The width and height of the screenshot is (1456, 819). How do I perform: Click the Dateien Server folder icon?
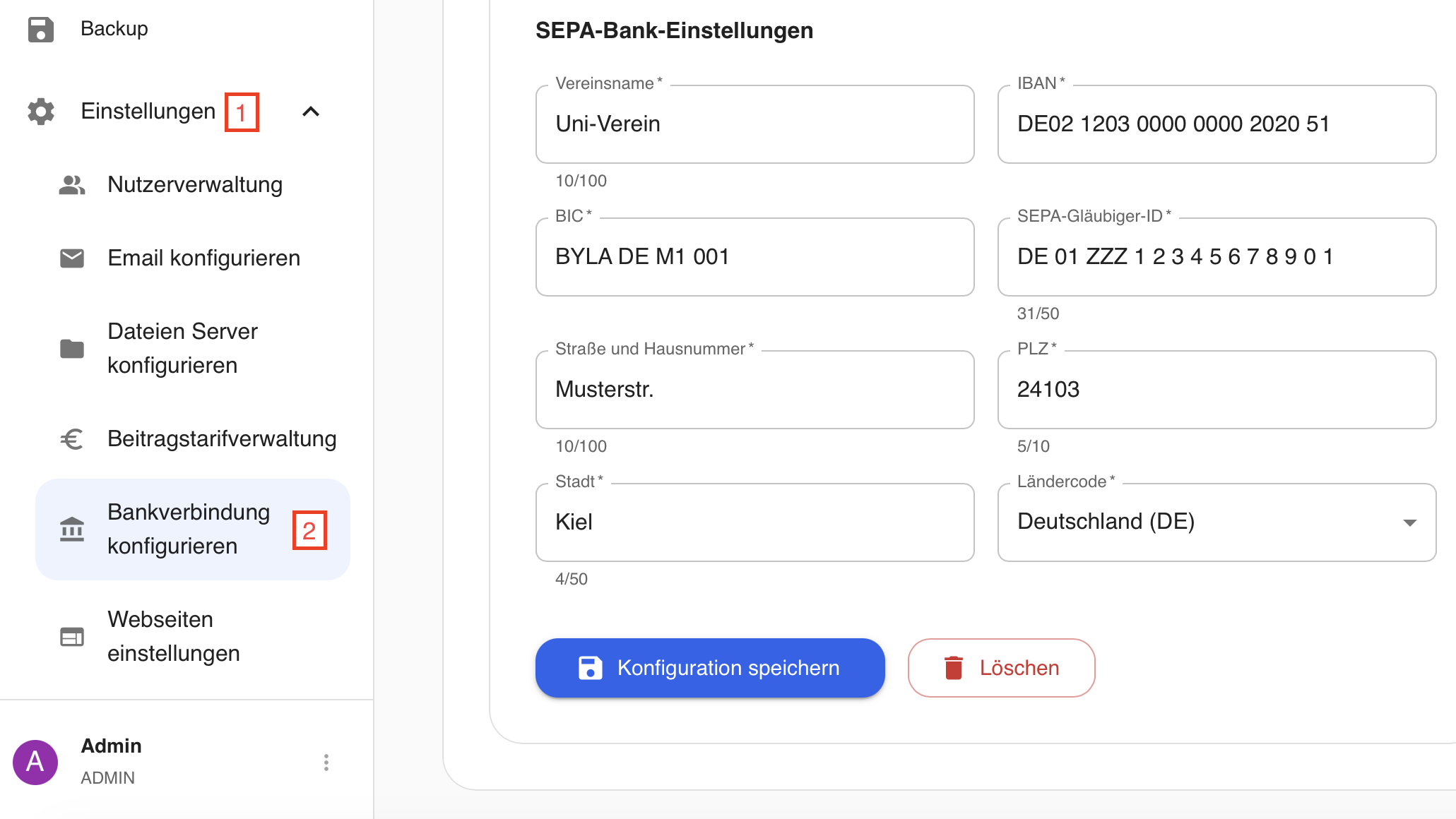72,349
